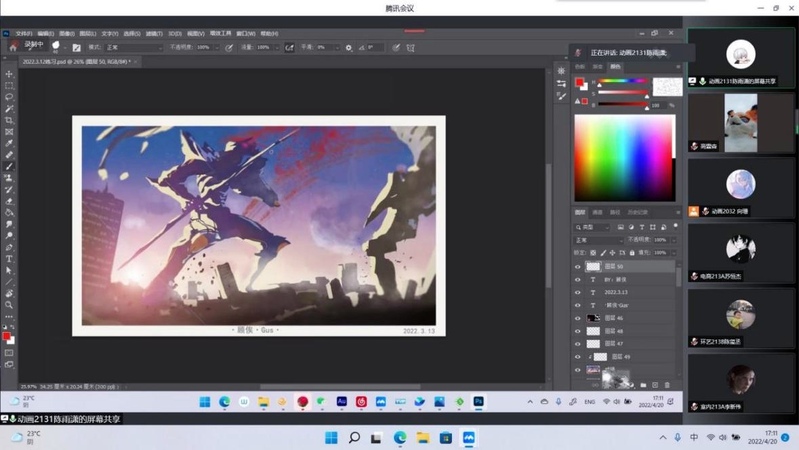Viewport: 799px width, 450px height.
Task: Switch to the 通道 (Channels) tab
Action: [x=598, y=213]
